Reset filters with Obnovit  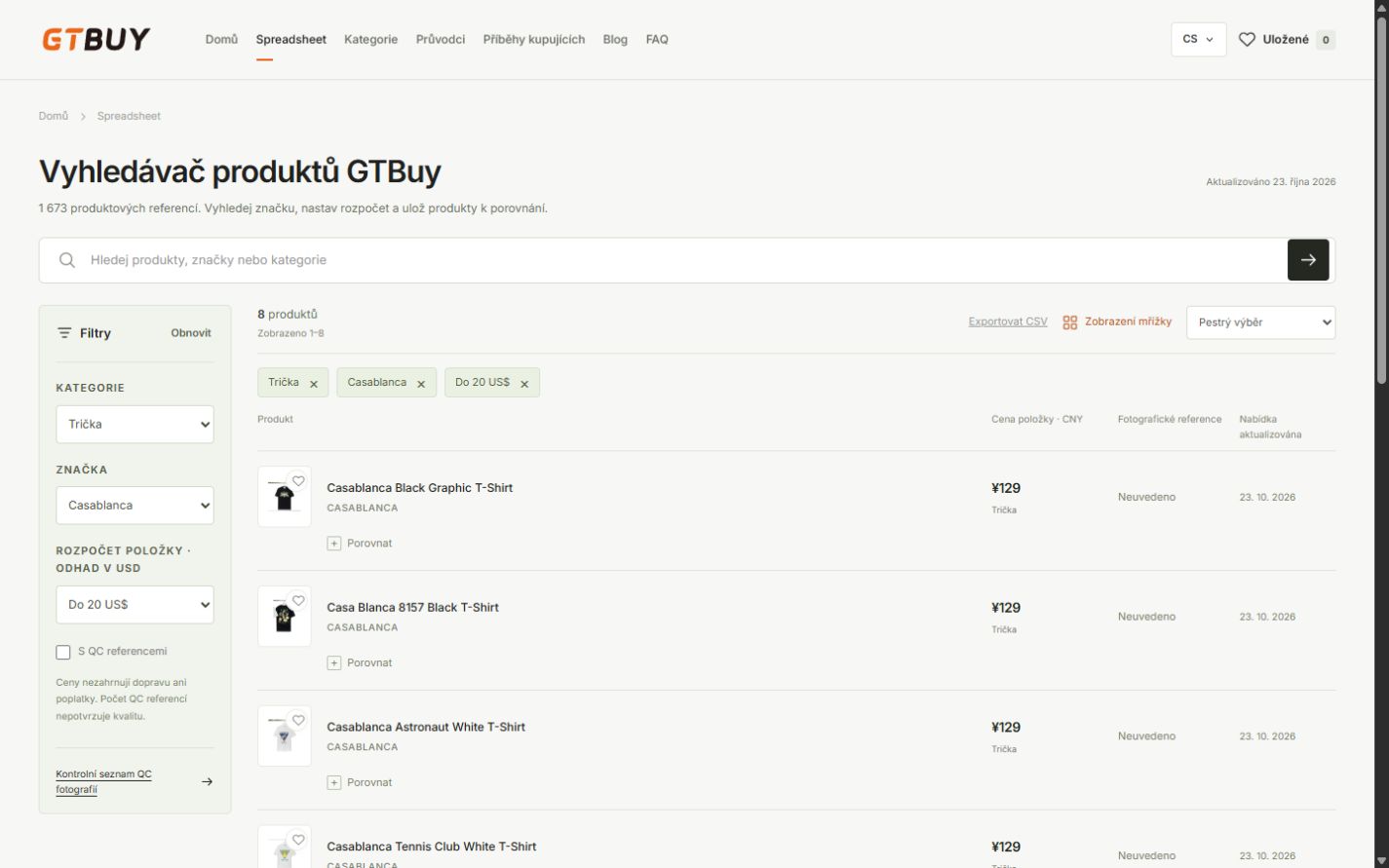coord(191,333)
